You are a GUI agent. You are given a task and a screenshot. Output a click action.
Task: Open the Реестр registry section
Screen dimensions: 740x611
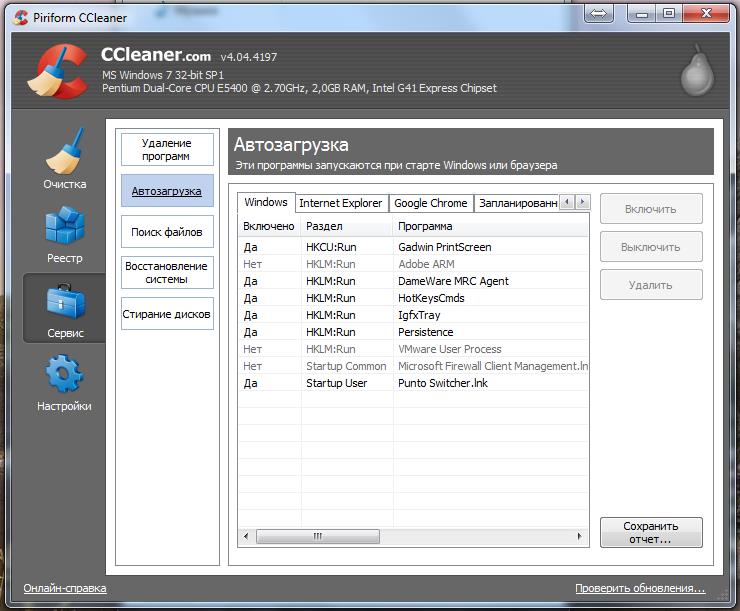[65, 234]
